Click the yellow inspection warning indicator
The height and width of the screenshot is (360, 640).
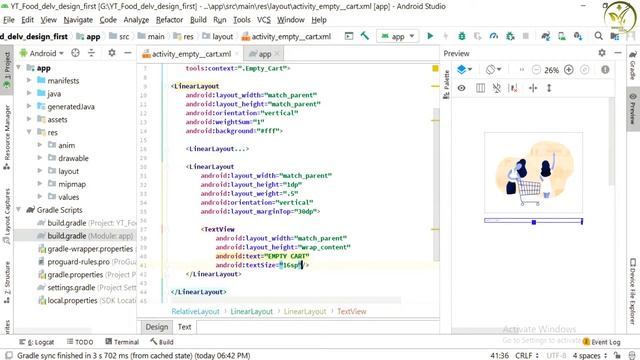(x=435, y=68)
